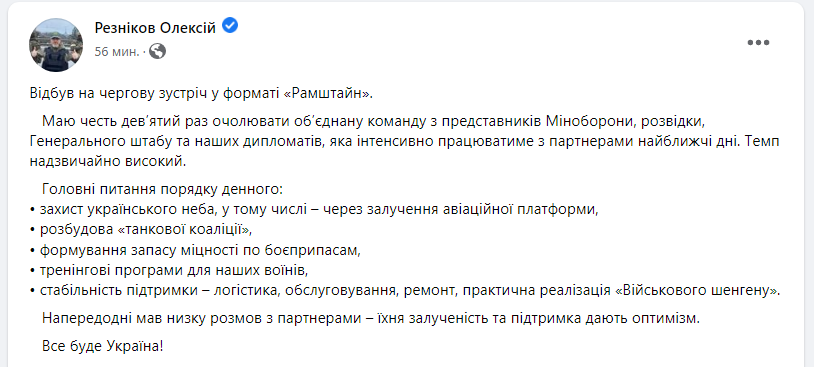Click the phrase «Військового шенгену»
The width and height of the screenshot is (814, 367).
697,291
